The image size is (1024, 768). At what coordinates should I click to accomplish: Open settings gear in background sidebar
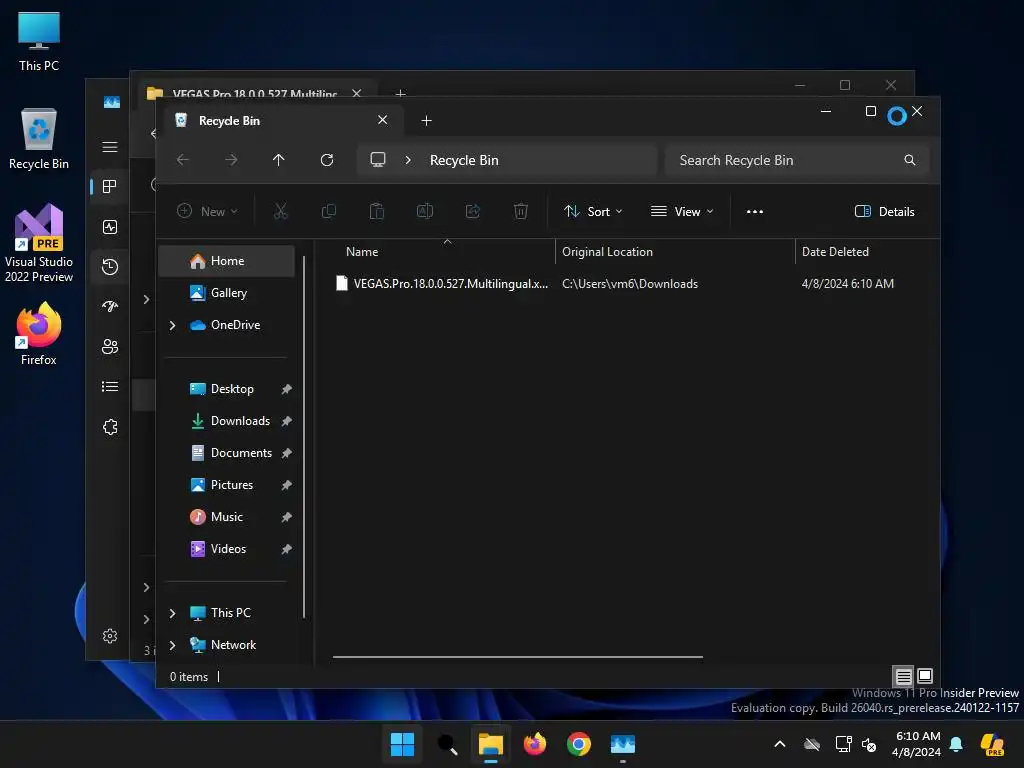[x=110, y=636]
